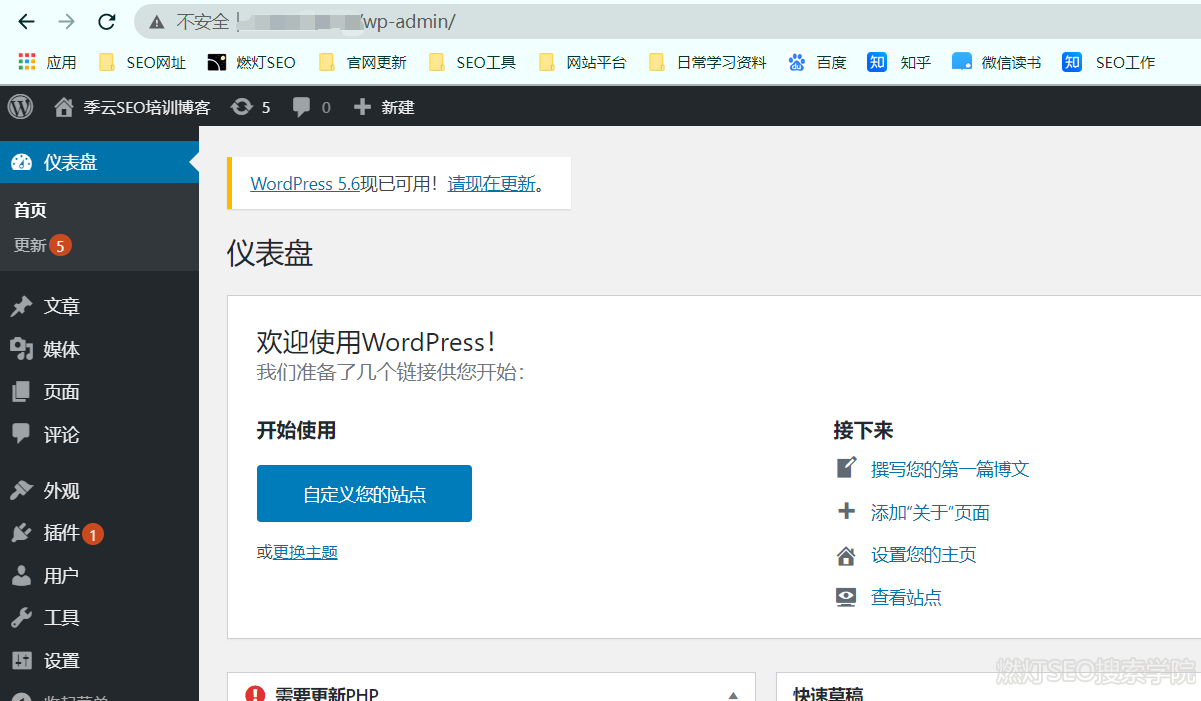The height and width of the screenshot is (701, 1201).
Task: Select 仪表盘 dashboard menu item
Action: pyautogui.click(x=99, y=162)
